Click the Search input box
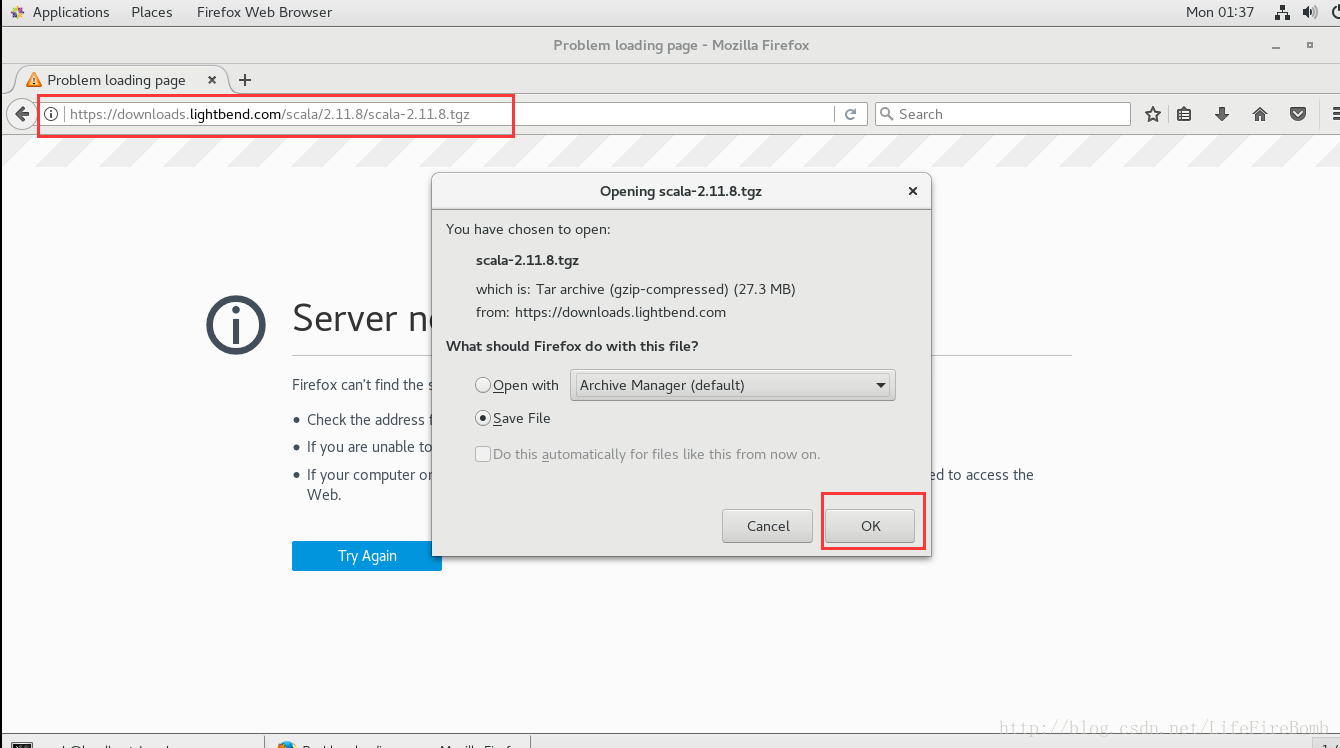The width and height of the screenshot is (1340, 748). click(1003, 114)
